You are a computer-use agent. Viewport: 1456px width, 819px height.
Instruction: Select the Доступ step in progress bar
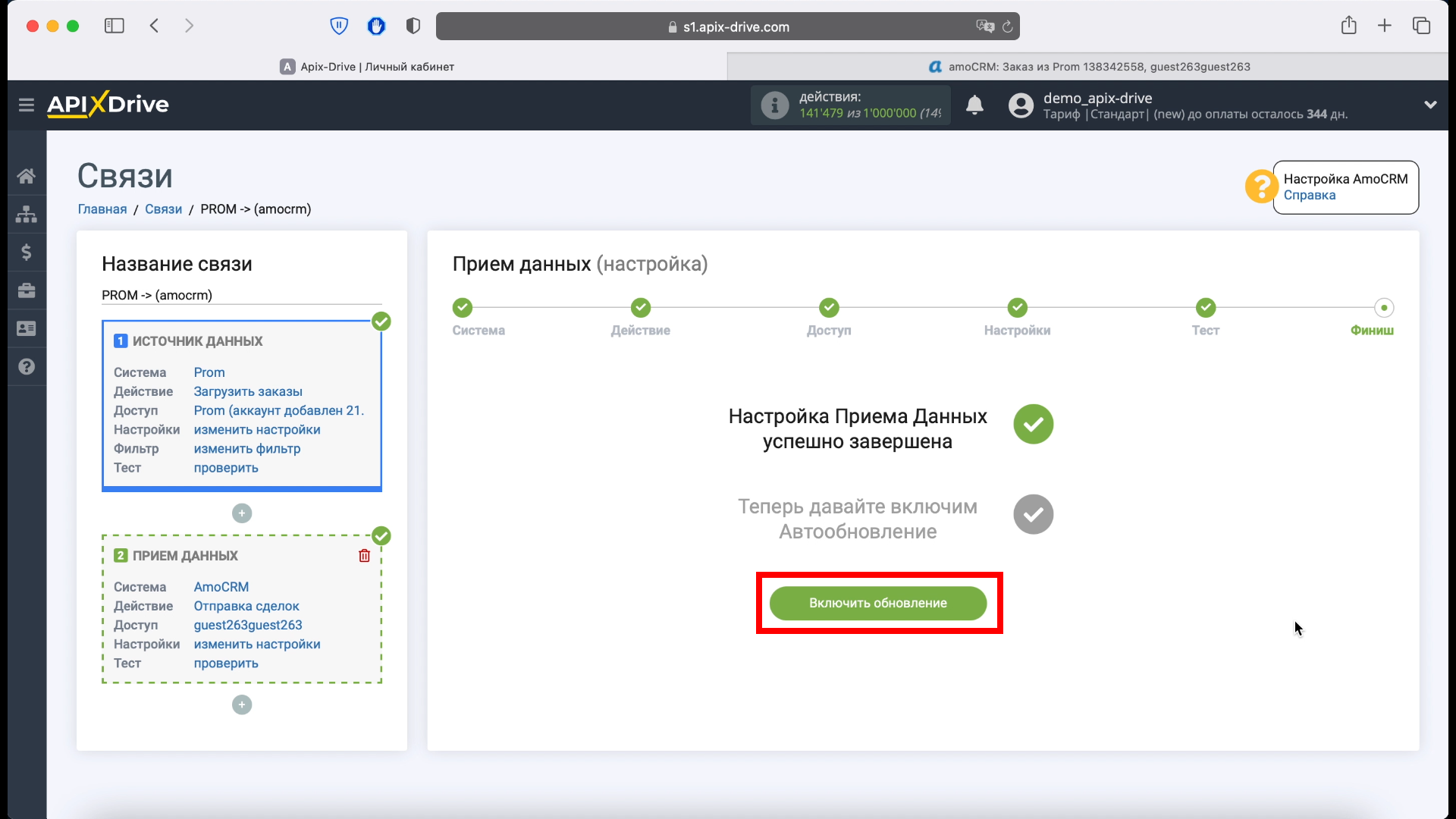click(829, 308)
